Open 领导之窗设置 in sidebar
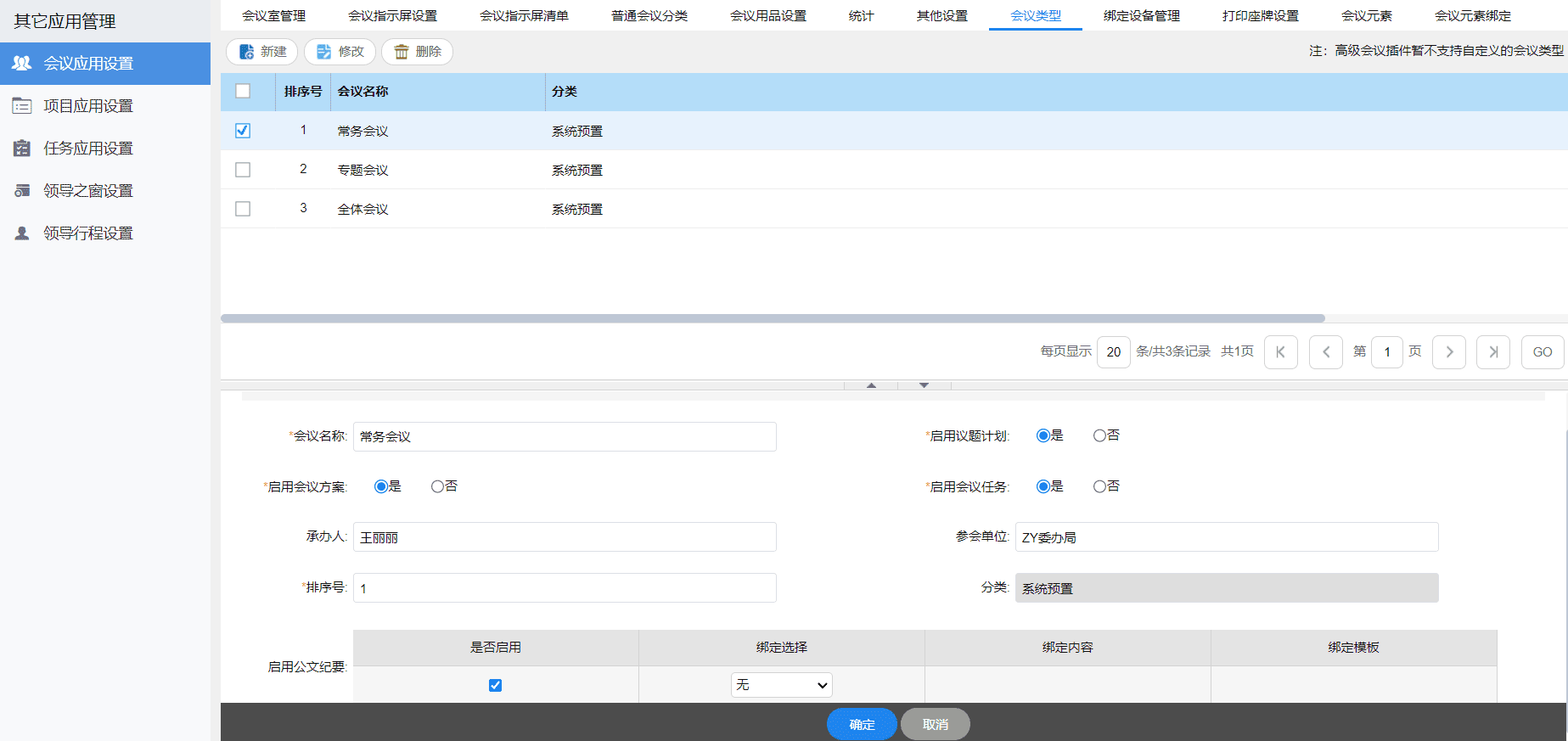The image size is (1568, 741). (105, 190)
